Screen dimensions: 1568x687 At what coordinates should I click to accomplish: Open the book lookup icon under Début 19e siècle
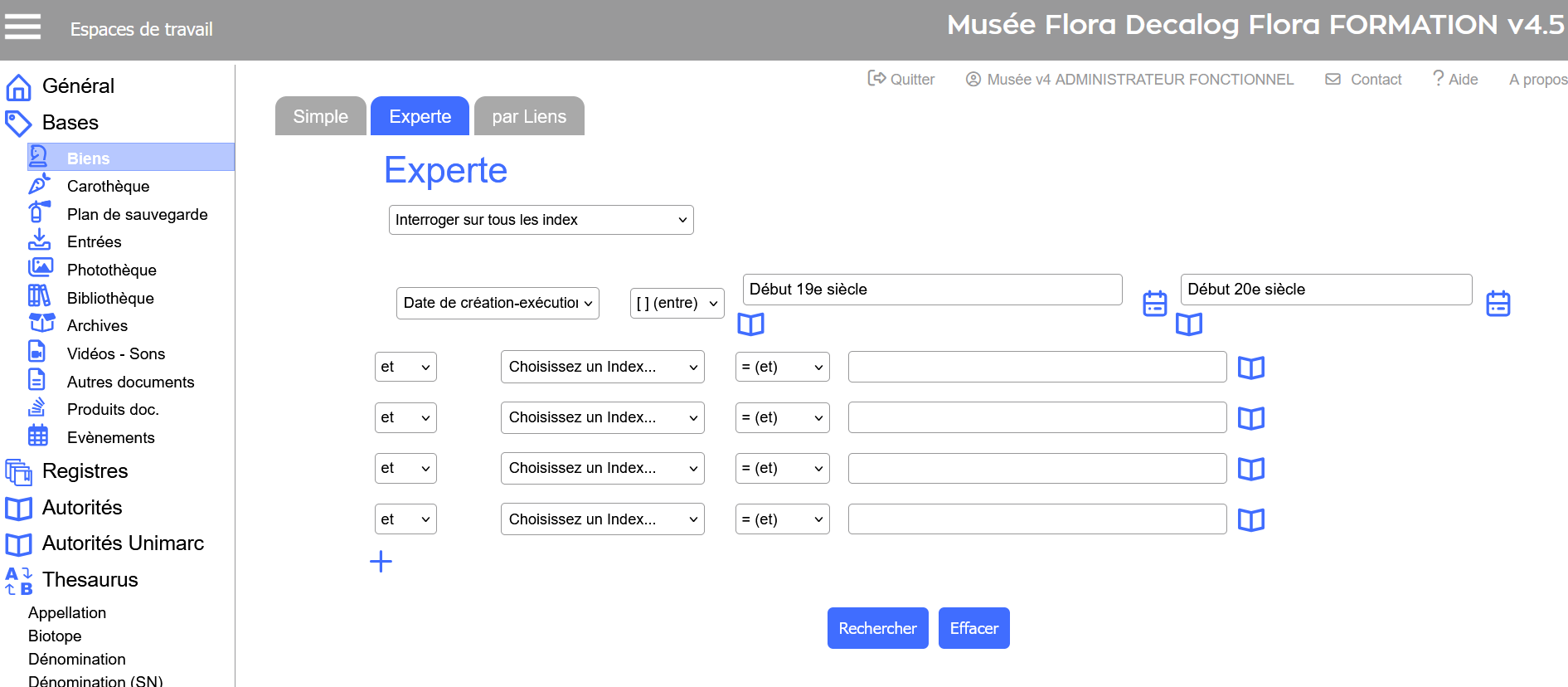click(750, 324)
